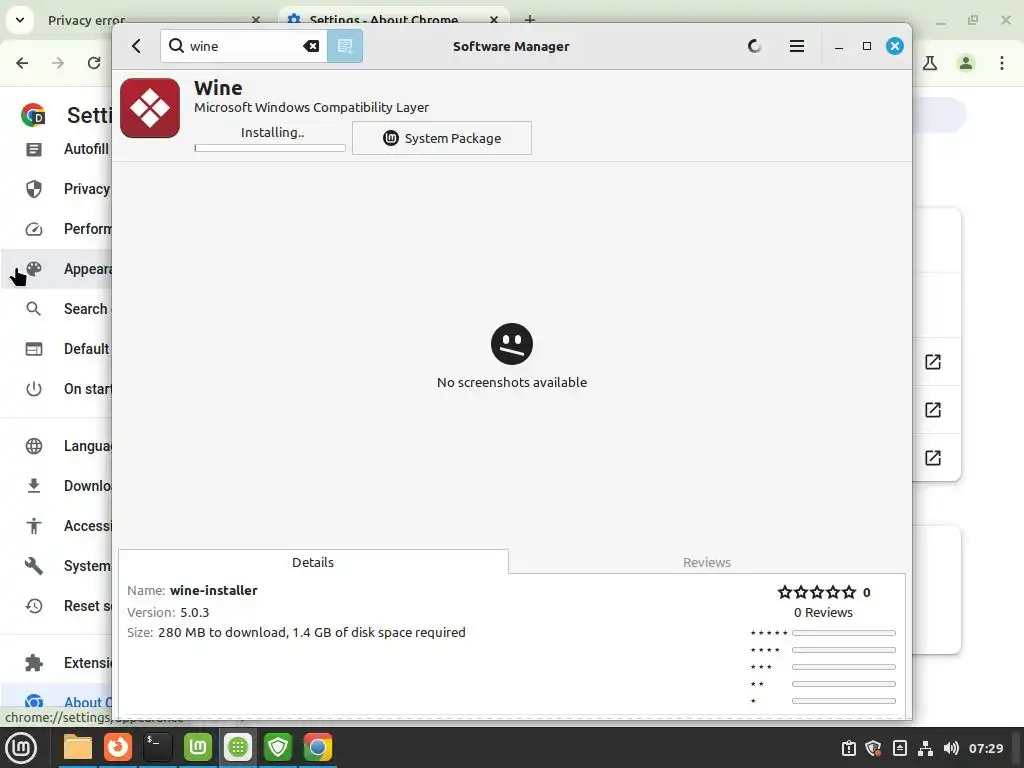The height and width of the screenshot is (768, 1024).
Task: Toggle search in descriptions button
Action: pos(345,46)
